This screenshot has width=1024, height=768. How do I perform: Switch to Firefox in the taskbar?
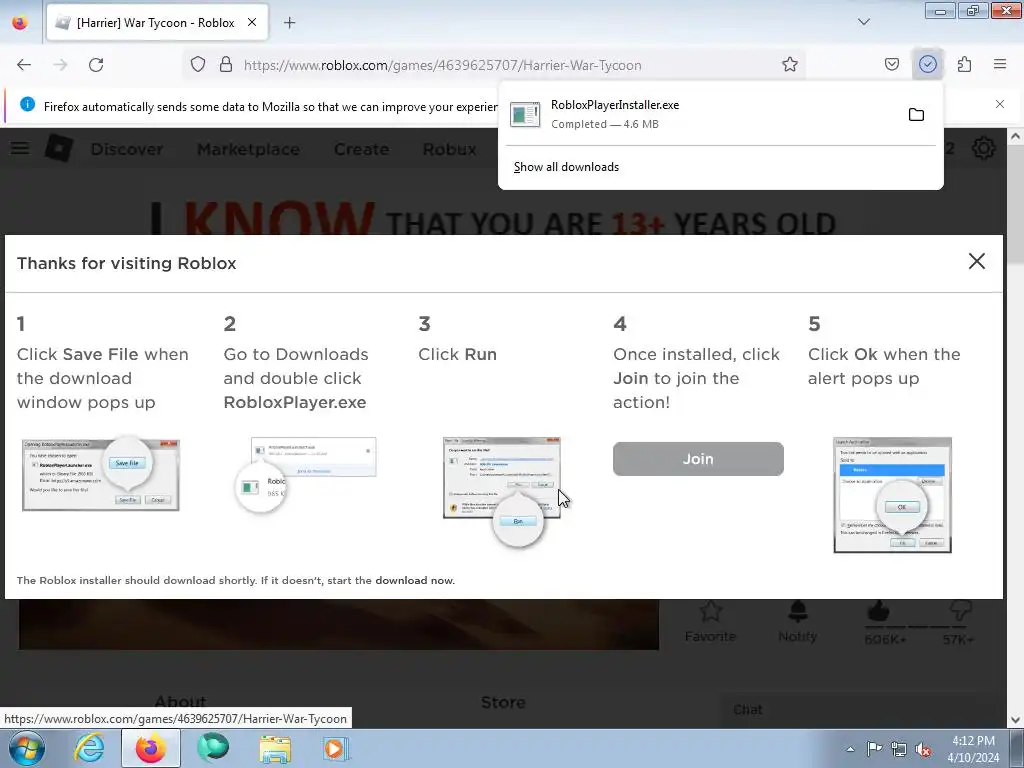click(x=151, y=748)
